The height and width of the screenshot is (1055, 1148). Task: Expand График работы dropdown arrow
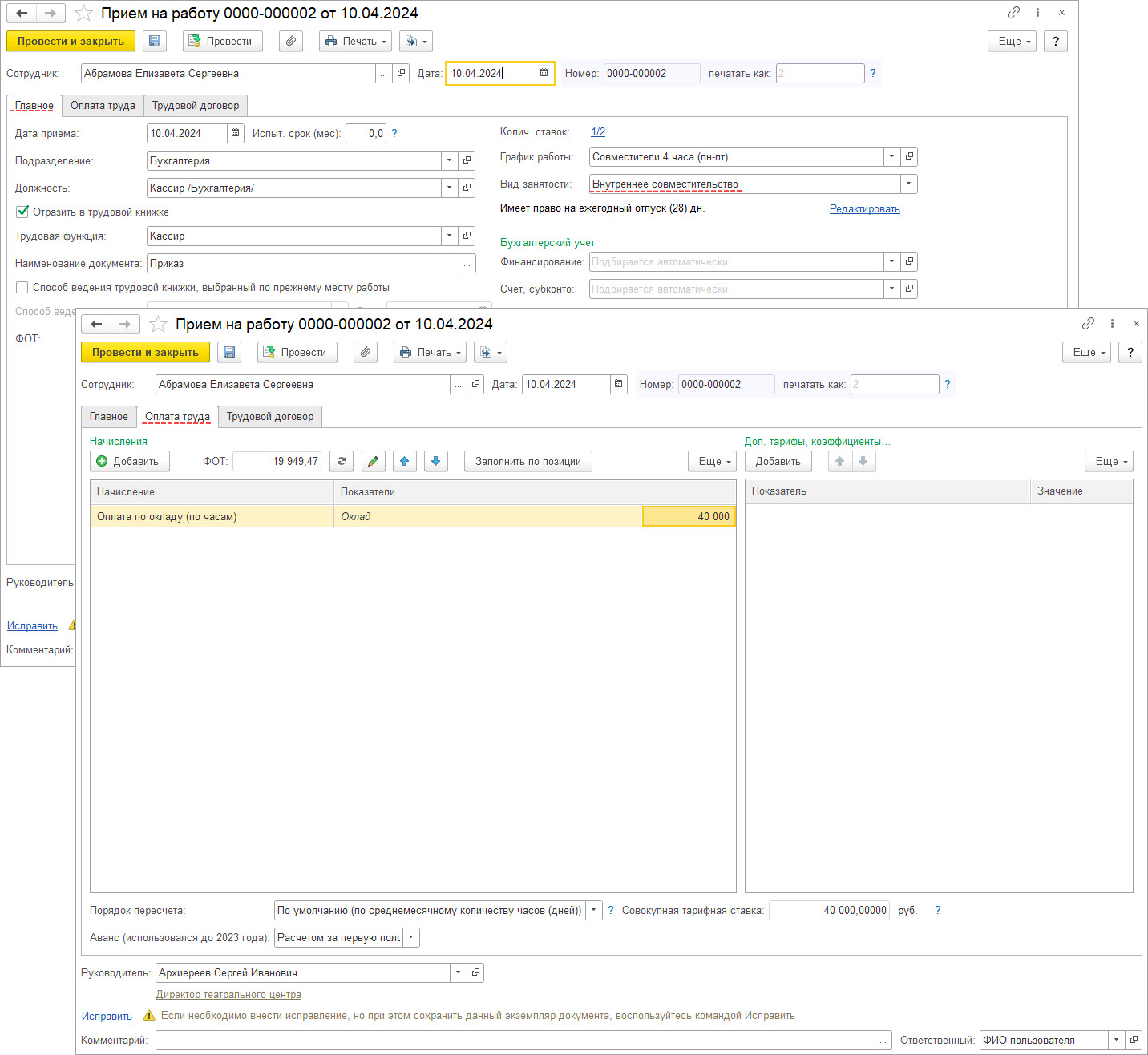[x=891, y=156]
